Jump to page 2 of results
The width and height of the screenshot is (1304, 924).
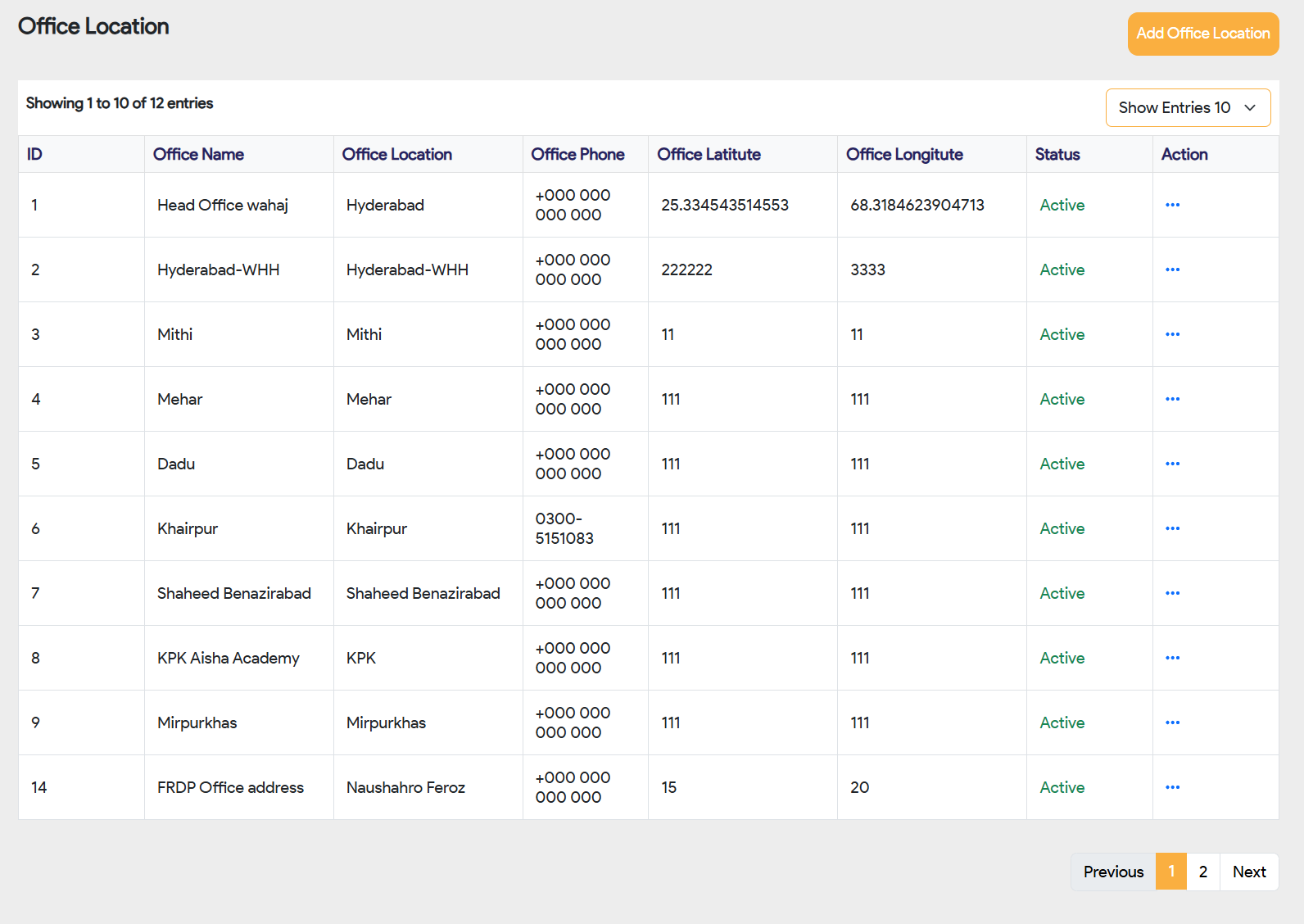coord(1202,872)
